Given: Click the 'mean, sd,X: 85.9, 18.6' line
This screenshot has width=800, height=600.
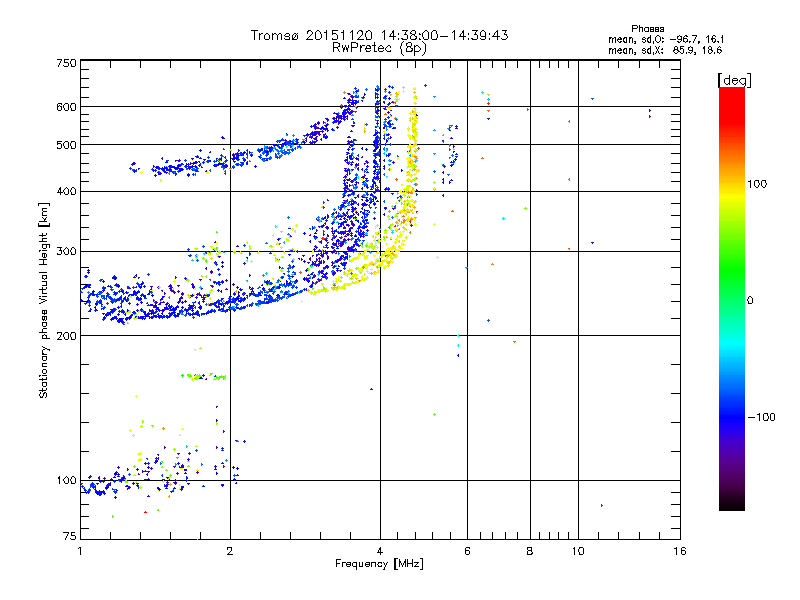Looking at the screenshot, I should [665, 50].
